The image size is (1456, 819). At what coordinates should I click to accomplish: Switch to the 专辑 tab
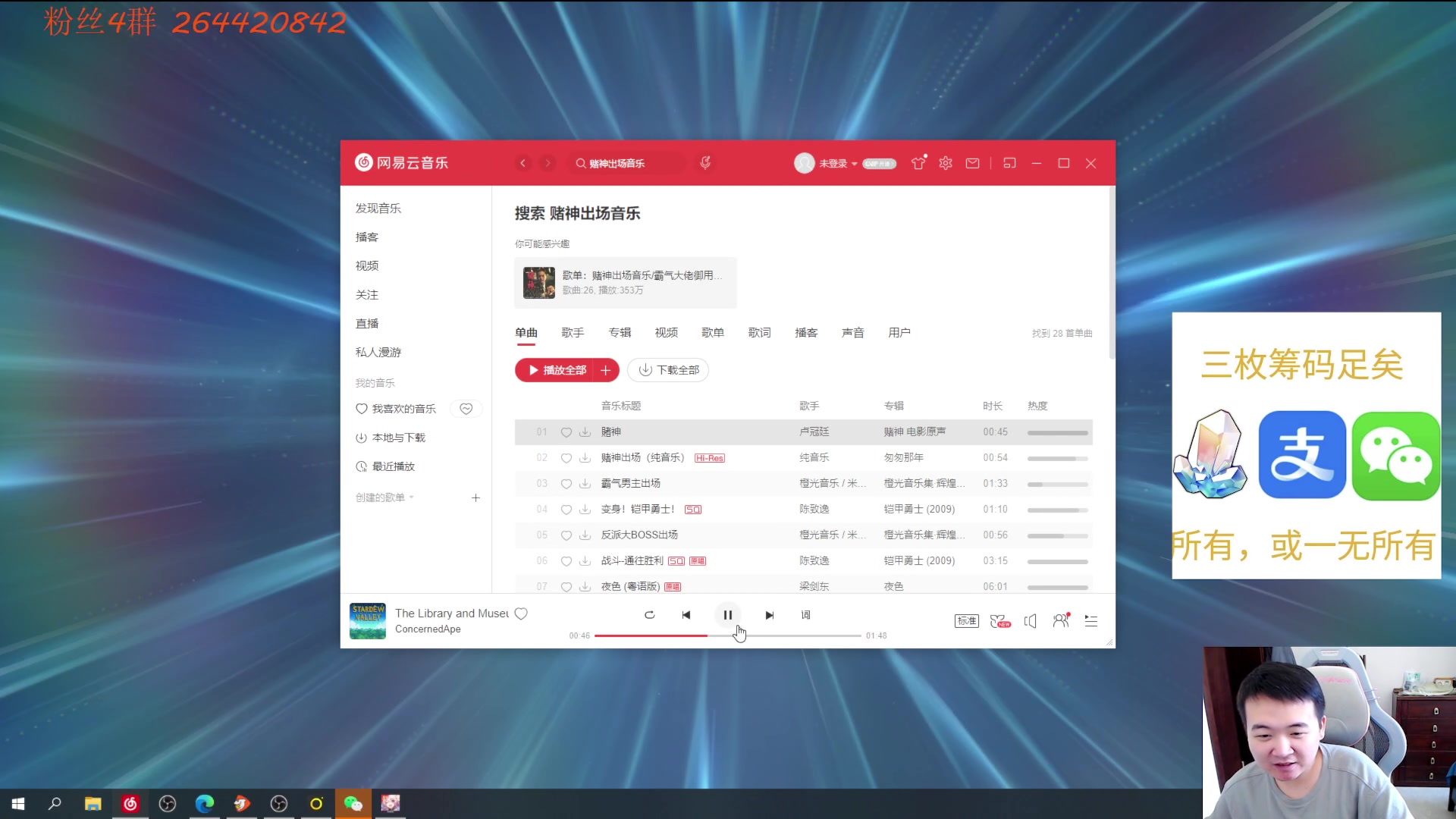pyautogui.click(x=620, y=333)
